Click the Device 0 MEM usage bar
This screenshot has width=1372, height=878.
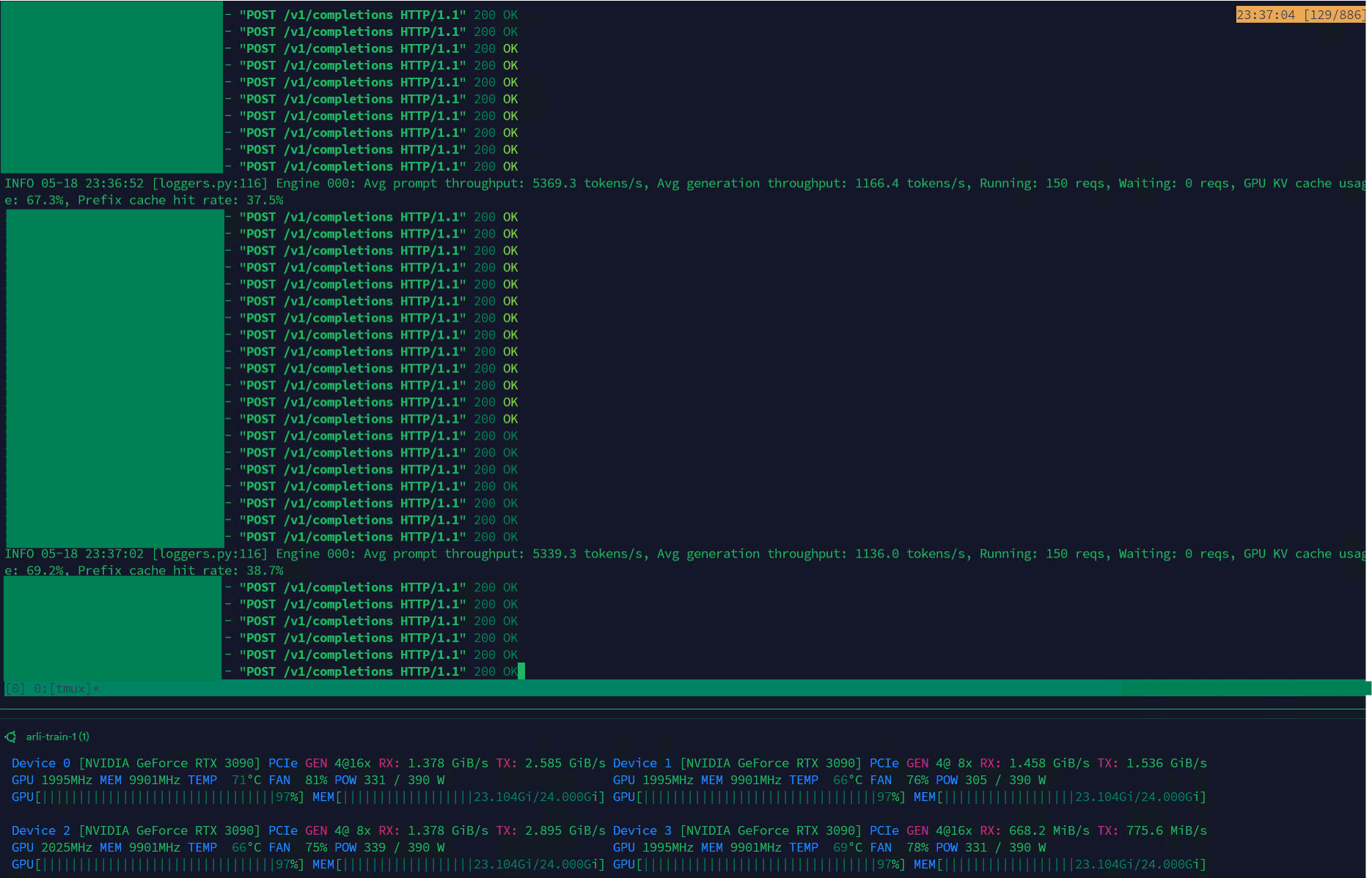click(x=458, y=797)
